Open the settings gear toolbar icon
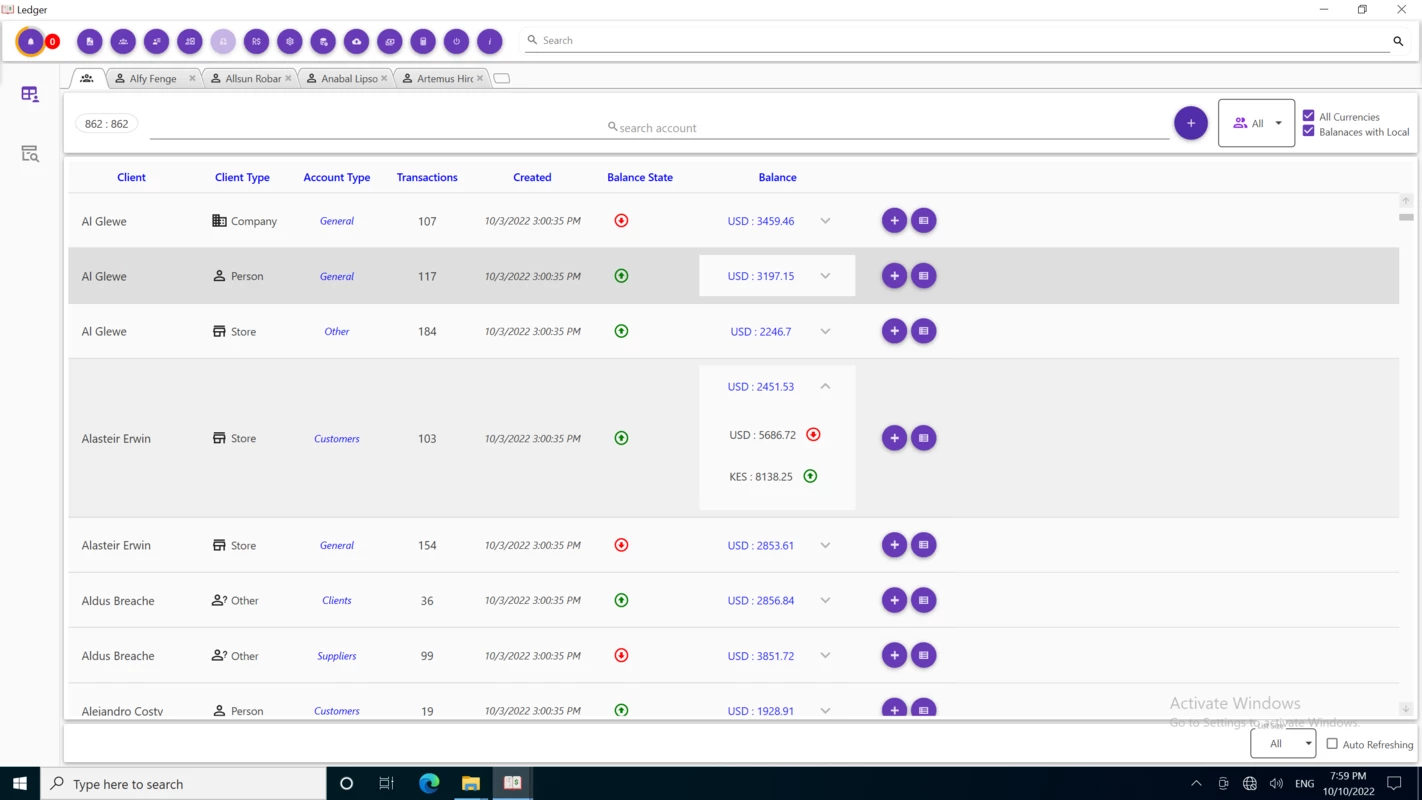The height and width of the screenshot is (800, 1422). [x=289, y=41]
